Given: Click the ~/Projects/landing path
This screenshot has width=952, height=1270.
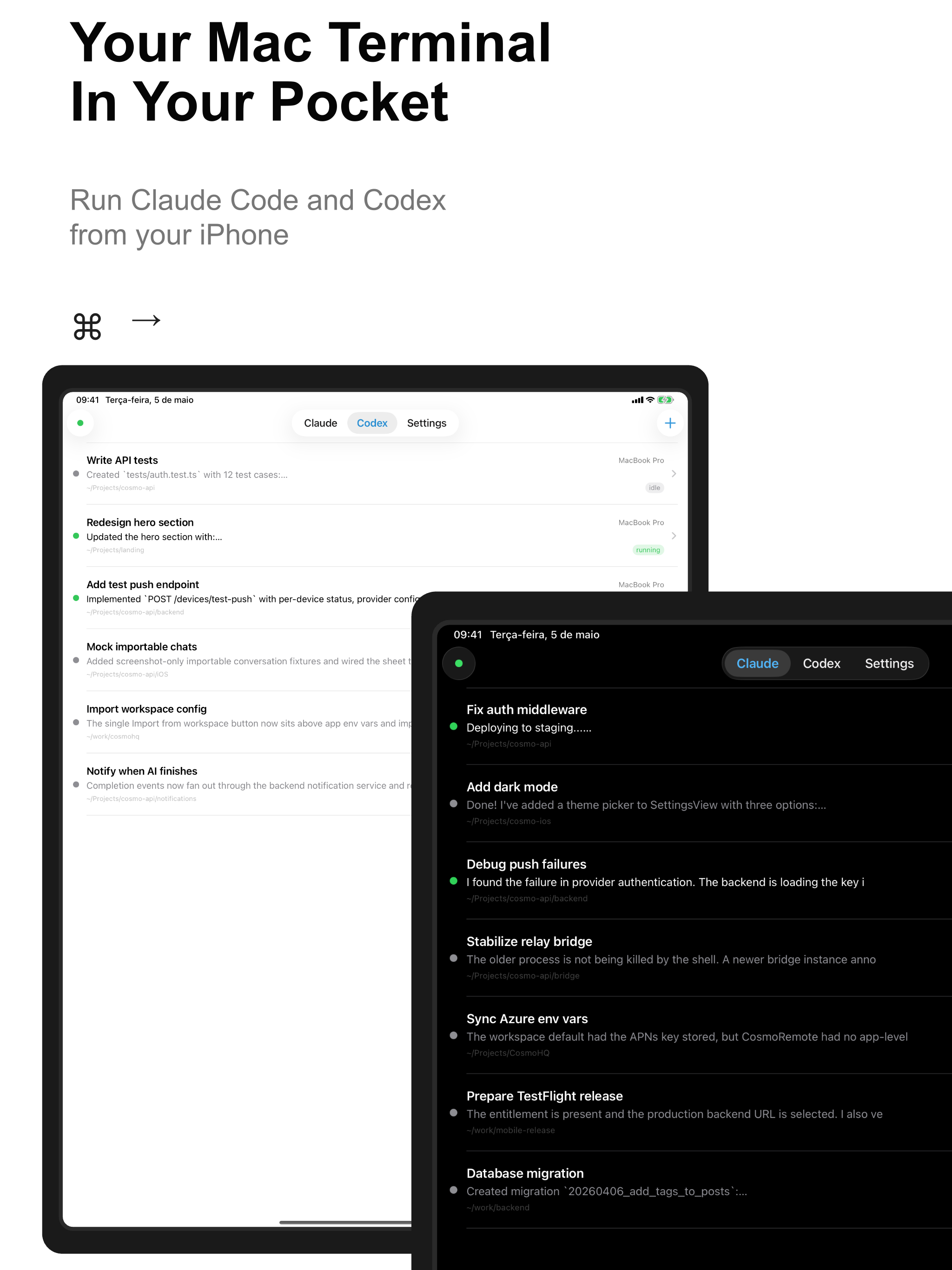Looking at the screenshot, I should [115, 550].
